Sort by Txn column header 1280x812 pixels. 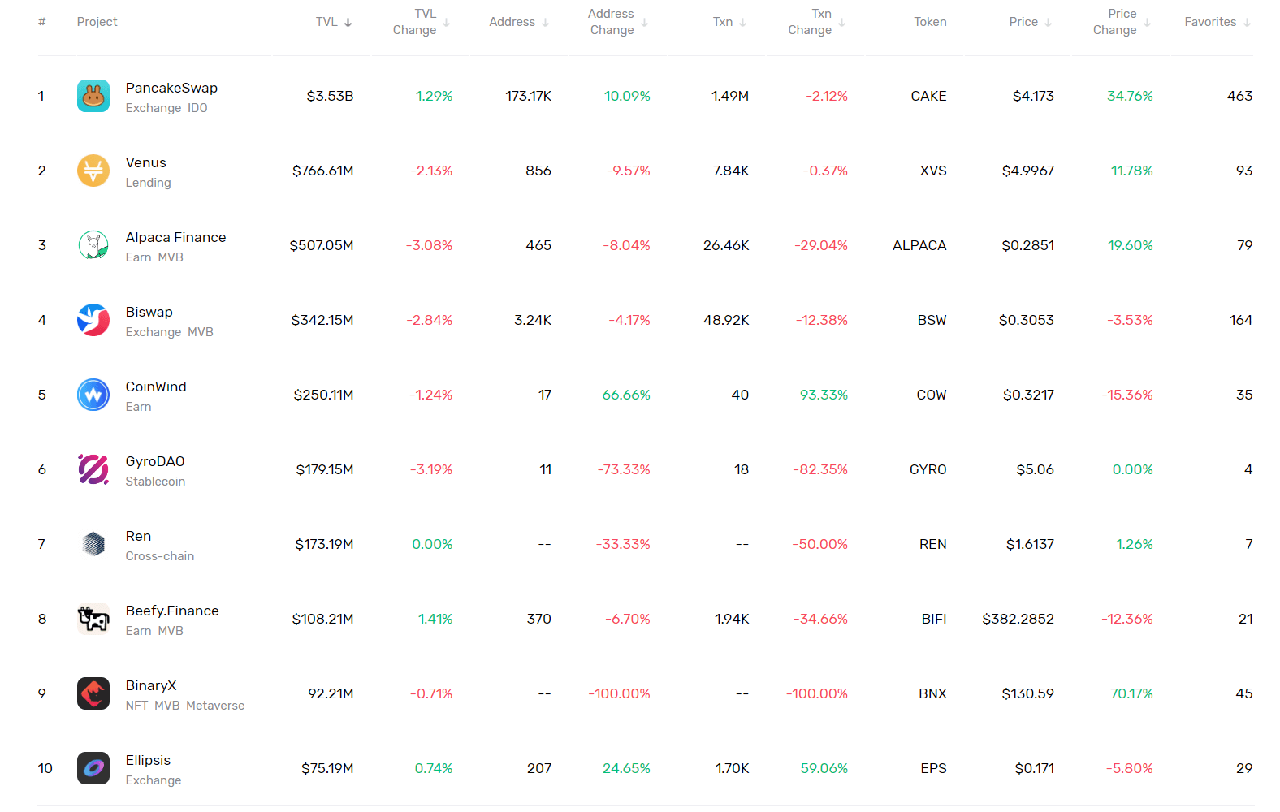(730, 22)
